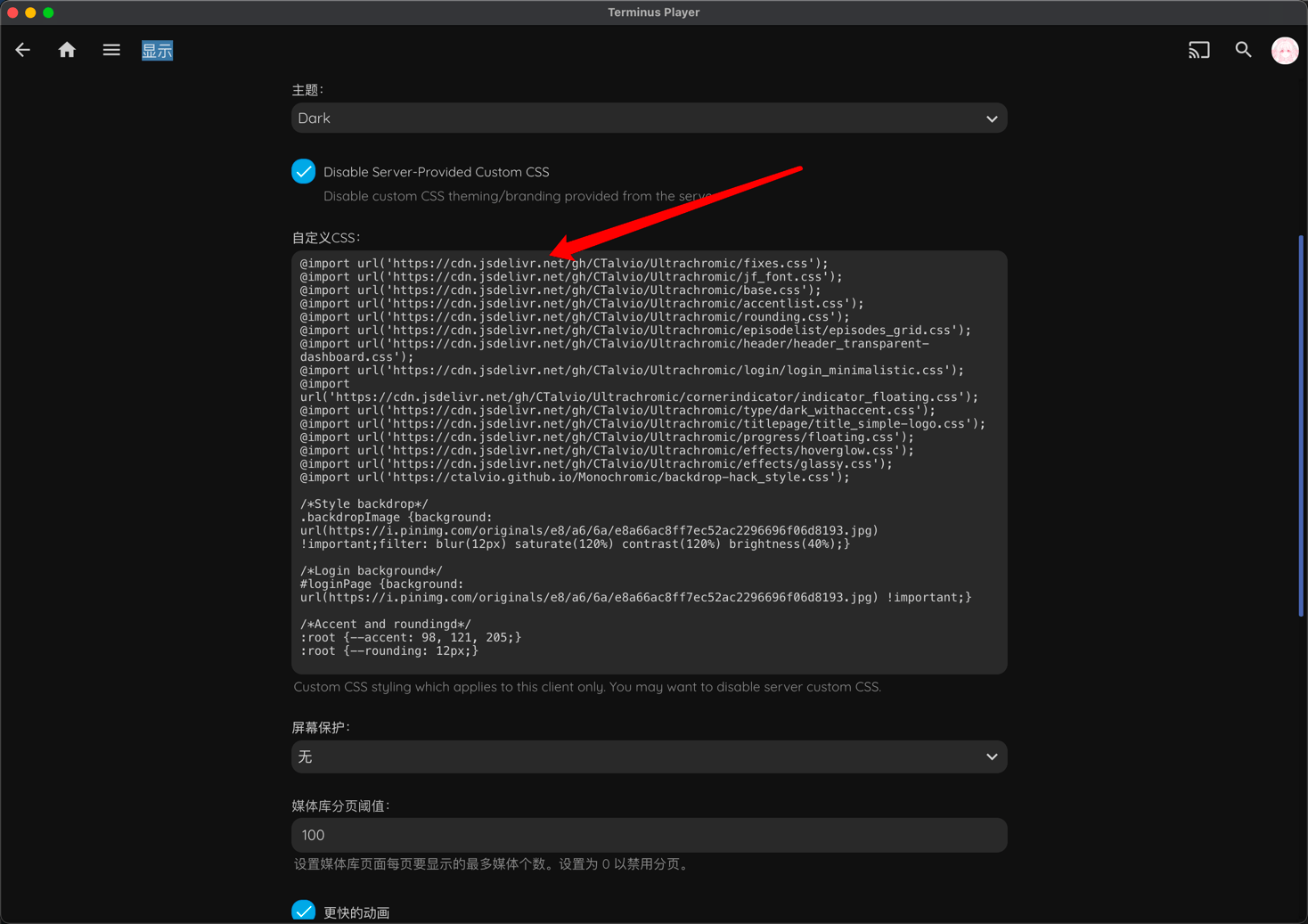This screenshot has width=1308, height=924.
Task: Click the /*Login background*/ comment line
Action: (x=372, y=570)
